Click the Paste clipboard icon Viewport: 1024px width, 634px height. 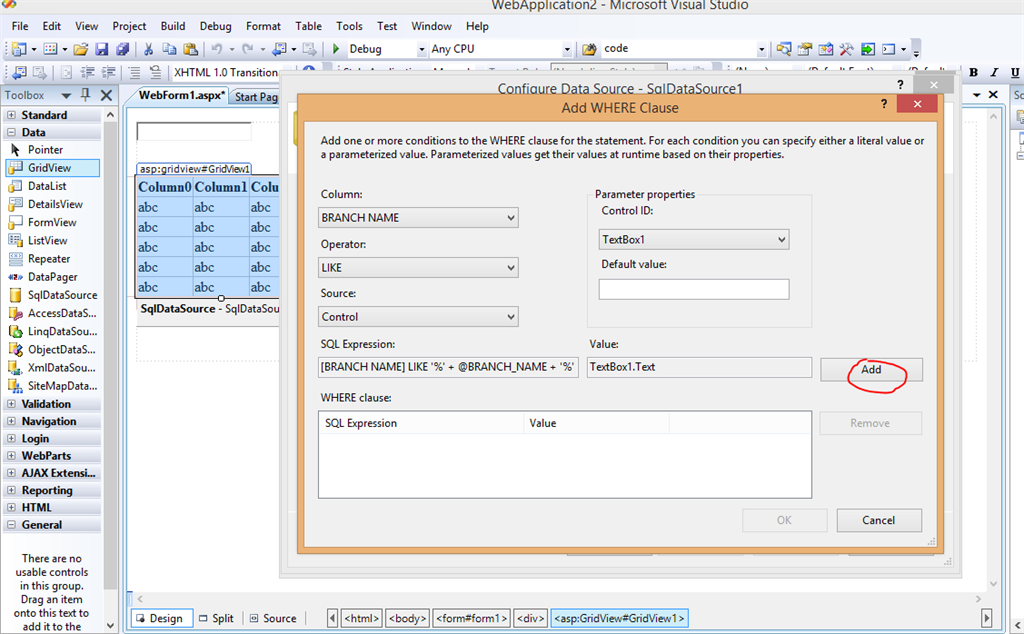[189, 49]
